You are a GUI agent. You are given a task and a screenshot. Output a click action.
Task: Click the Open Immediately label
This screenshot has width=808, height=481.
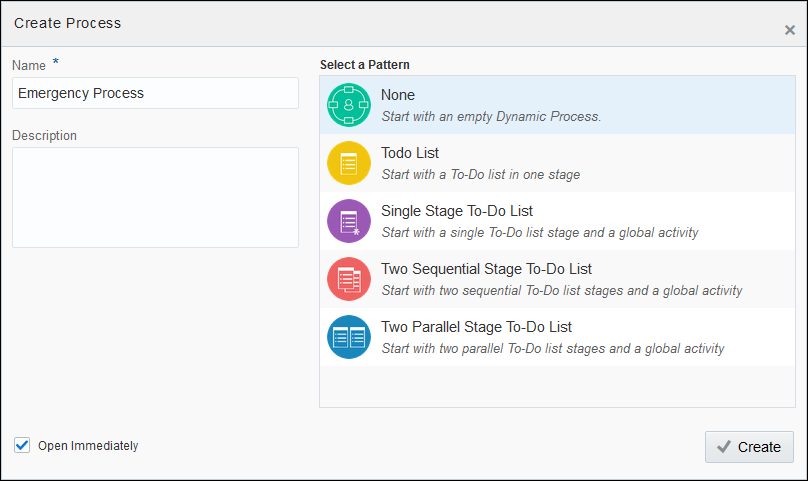(x=88, y=446)
